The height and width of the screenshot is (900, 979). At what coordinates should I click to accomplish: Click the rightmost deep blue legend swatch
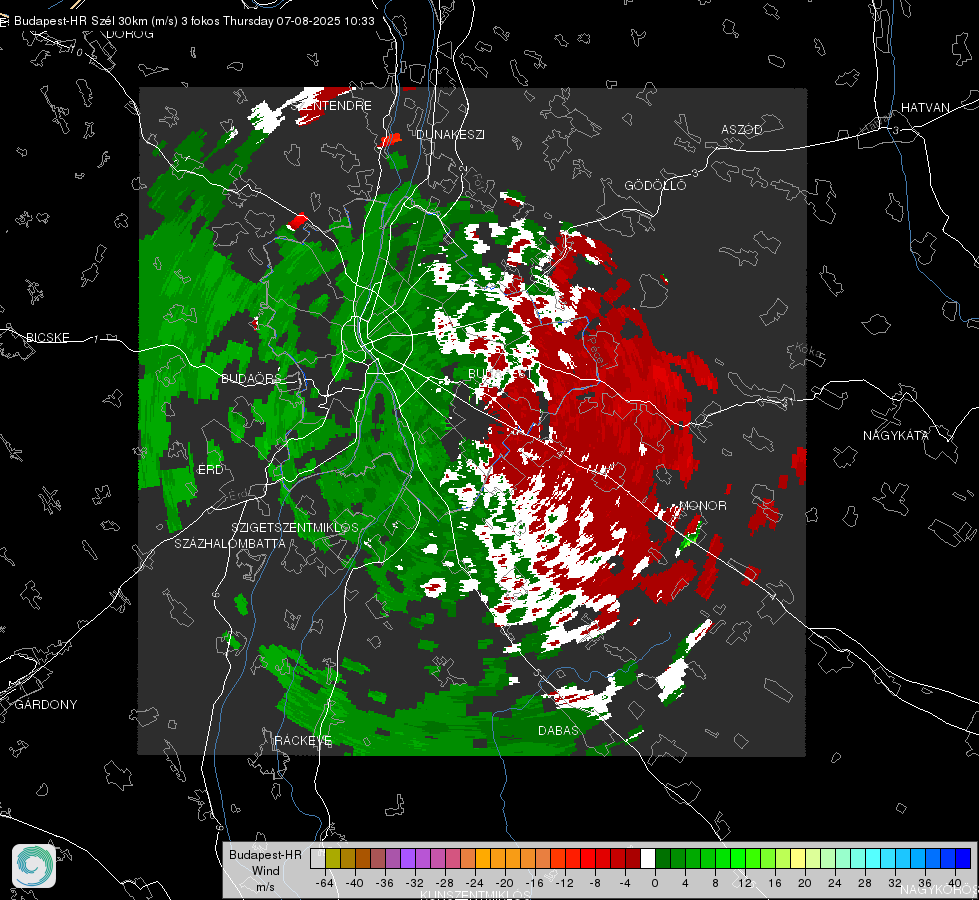click(x=963, y=858)
